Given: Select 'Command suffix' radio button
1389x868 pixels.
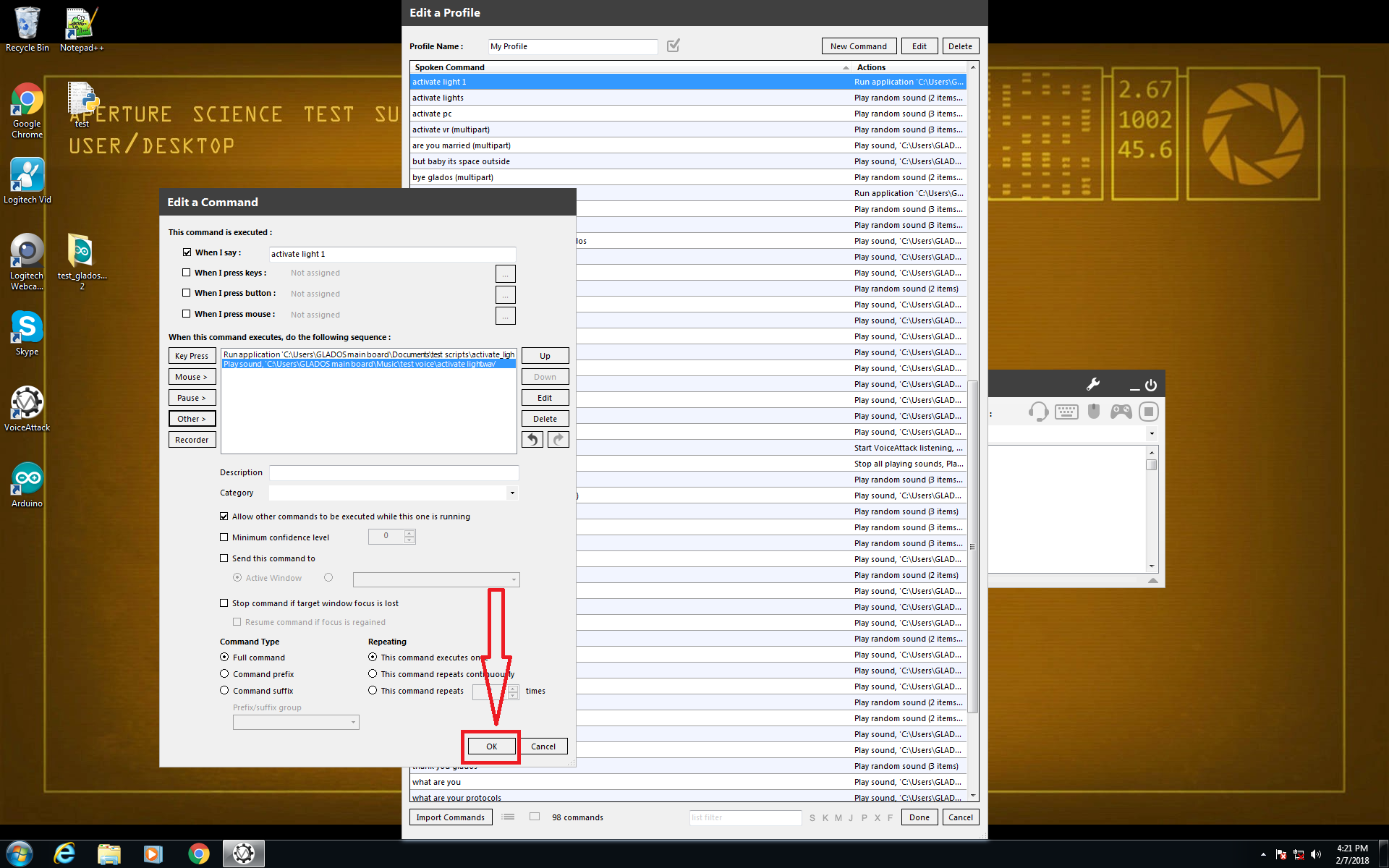Looking at the screenshot, I should pyautogui.click(x=224, y=690).
